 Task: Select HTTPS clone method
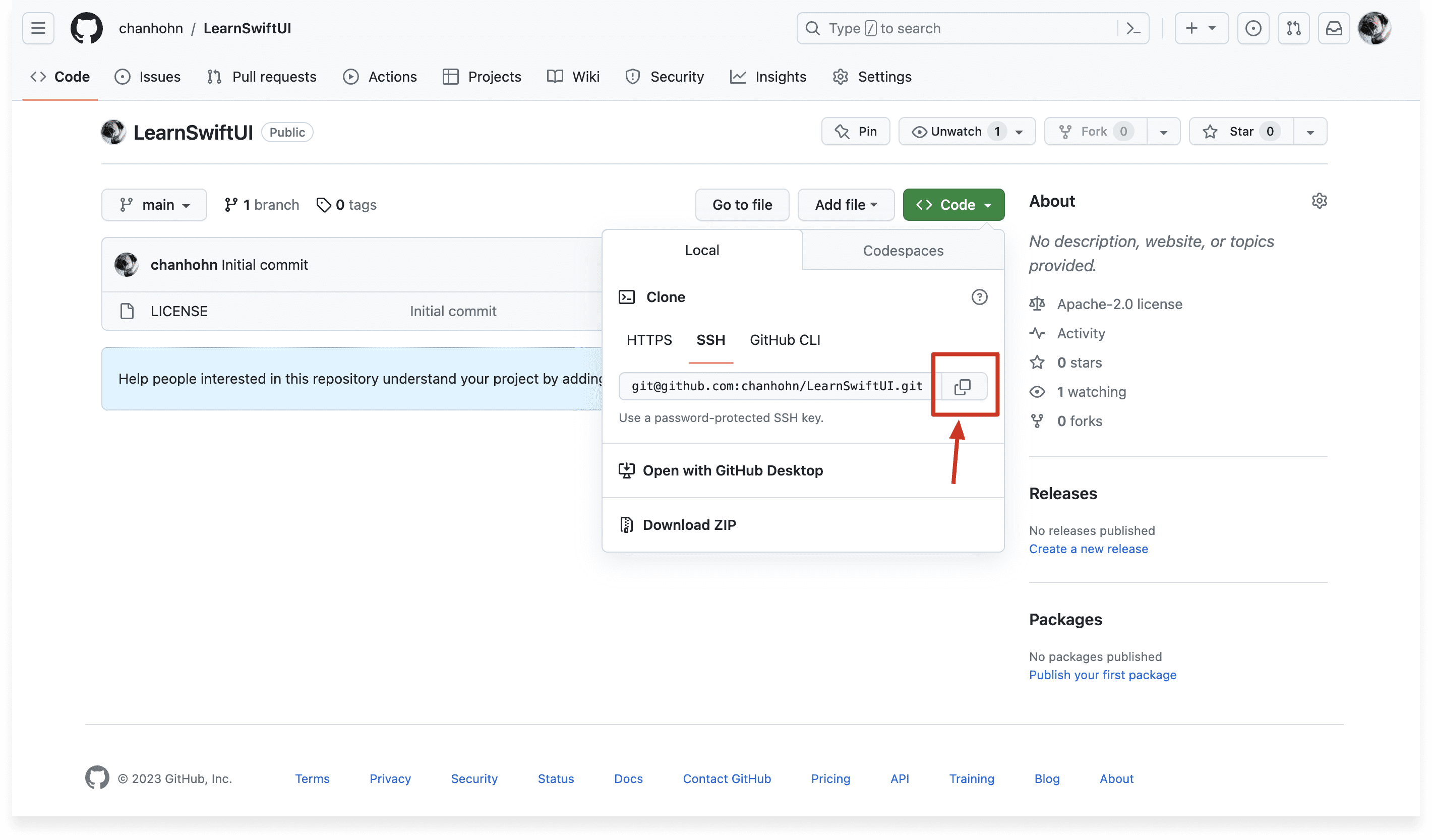pos(649,340)
